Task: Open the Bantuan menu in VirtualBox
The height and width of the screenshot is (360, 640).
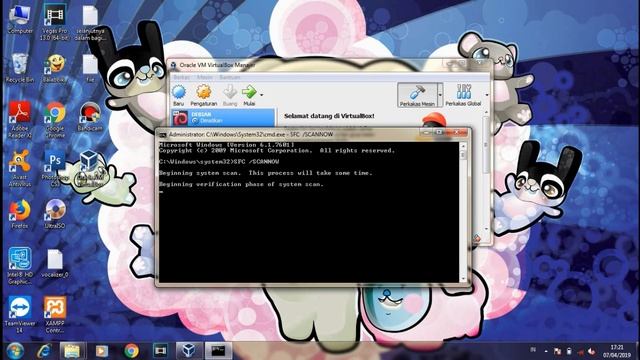Action: point(230,77)
